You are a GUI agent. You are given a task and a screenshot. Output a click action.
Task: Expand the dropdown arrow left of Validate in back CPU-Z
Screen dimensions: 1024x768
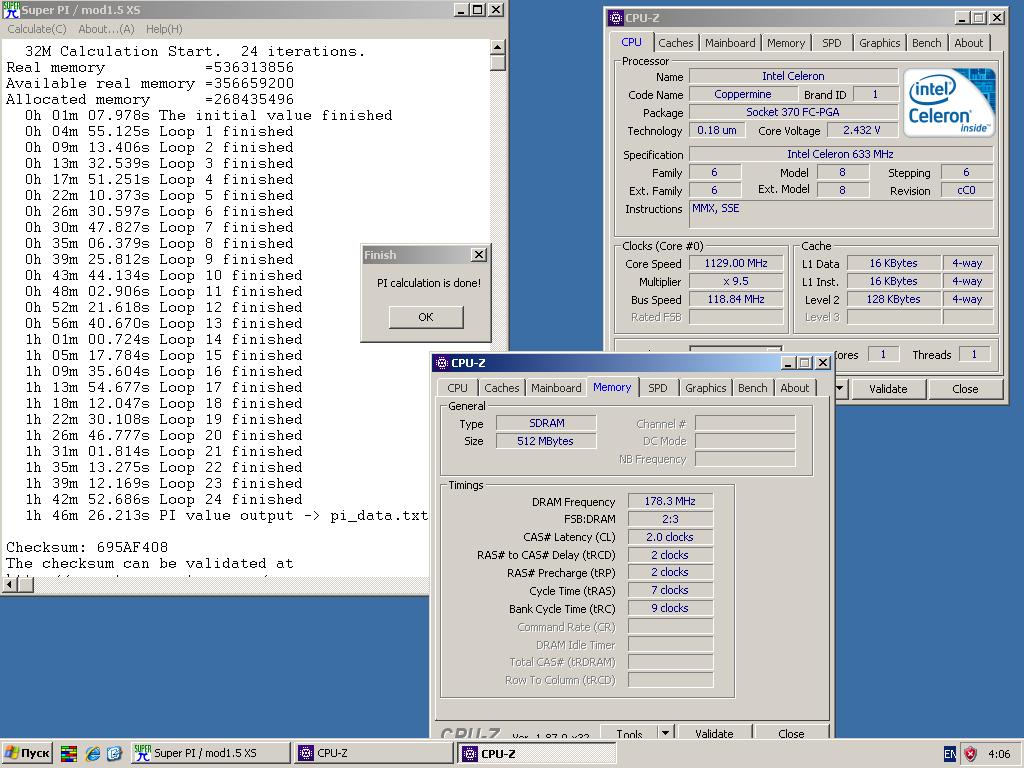click(840, 389)
